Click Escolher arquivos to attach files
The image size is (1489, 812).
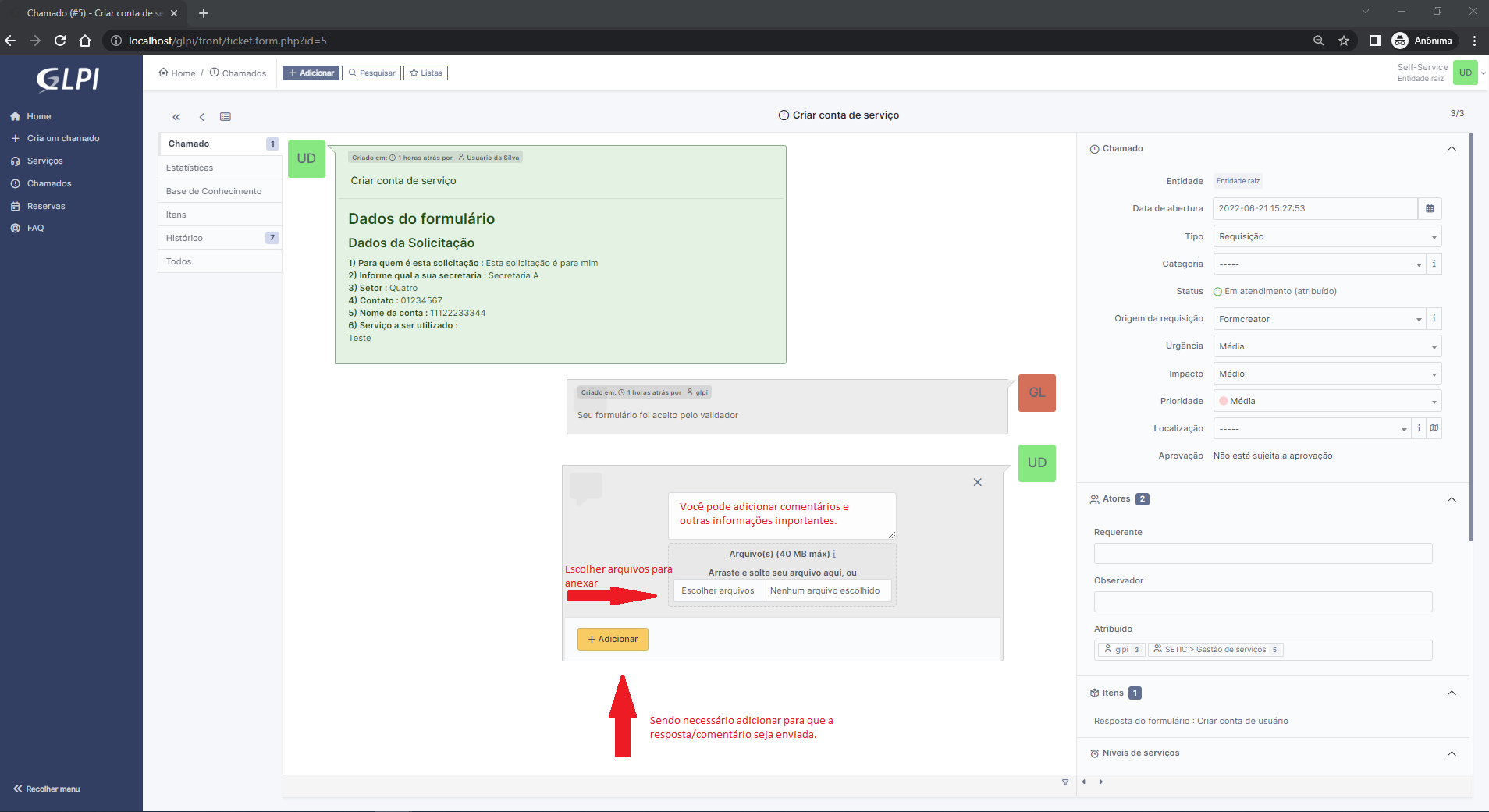pyautogui.click(x=717, y=590)
